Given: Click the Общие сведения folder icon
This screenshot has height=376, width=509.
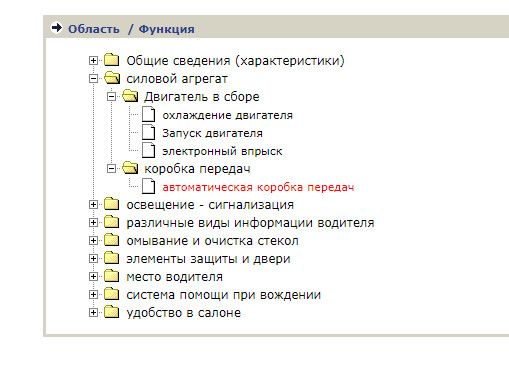Looking at the screenshot, I should click(112, 60).
